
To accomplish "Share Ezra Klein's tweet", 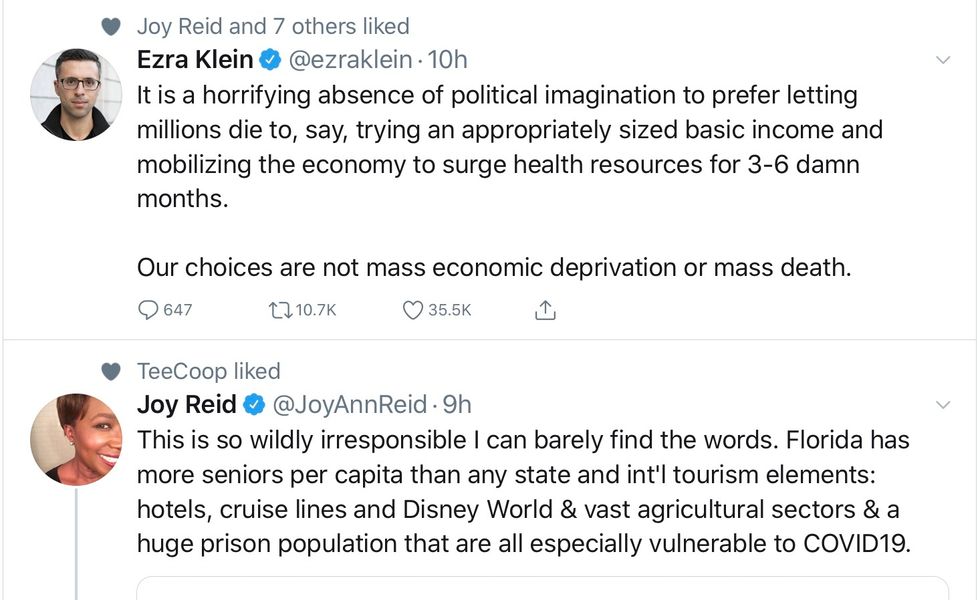I will point(545,310).
